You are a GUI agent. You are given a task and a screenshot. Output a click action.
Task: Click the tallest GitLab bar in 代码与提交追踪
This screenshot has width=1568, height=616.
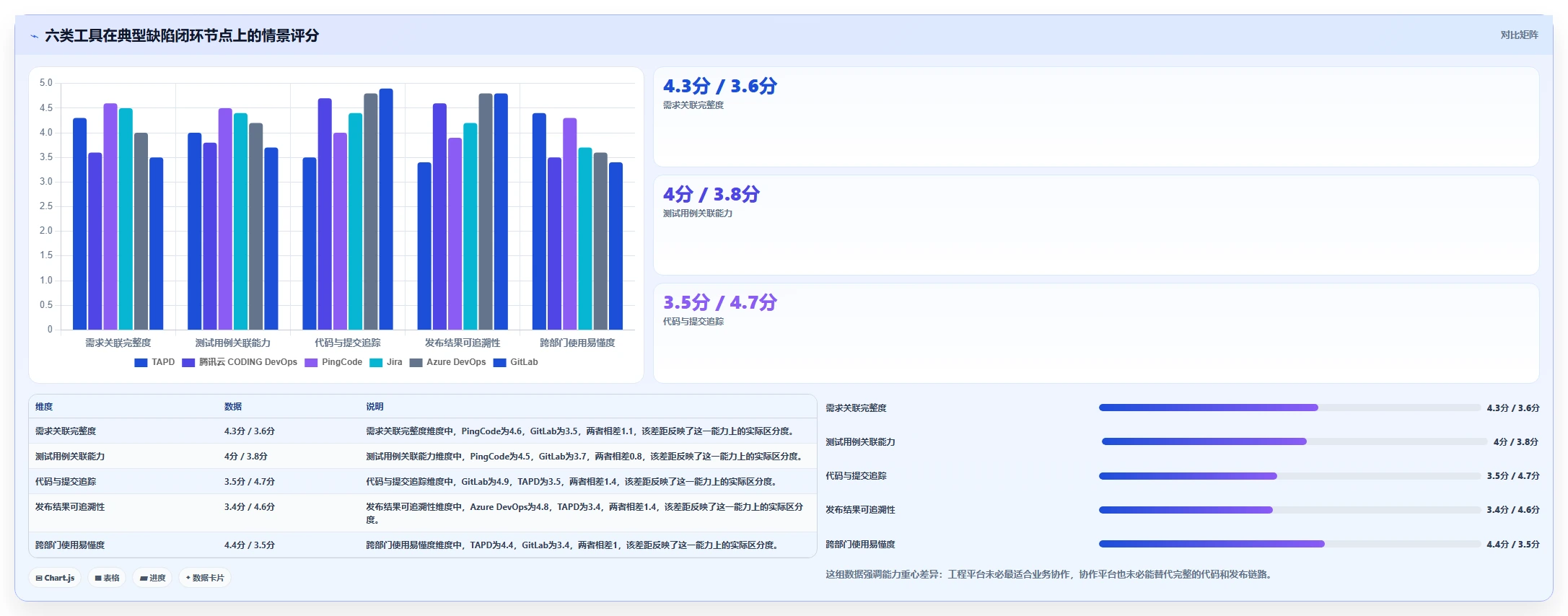[x=386, y=209]
